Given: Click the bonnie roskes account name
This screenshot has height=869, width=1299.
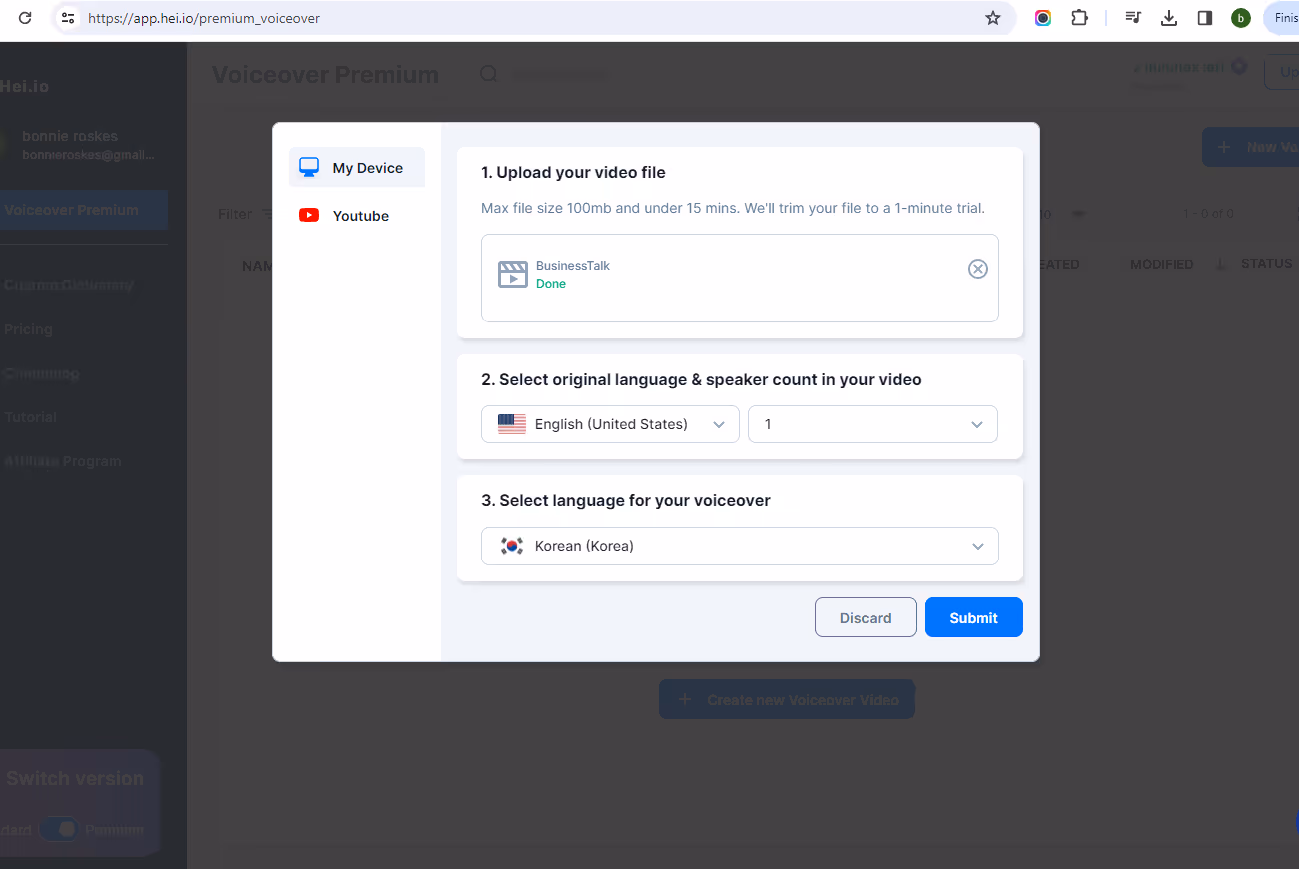Looking at the screenshot, I should pyautogui.click(x=70, y=136).
